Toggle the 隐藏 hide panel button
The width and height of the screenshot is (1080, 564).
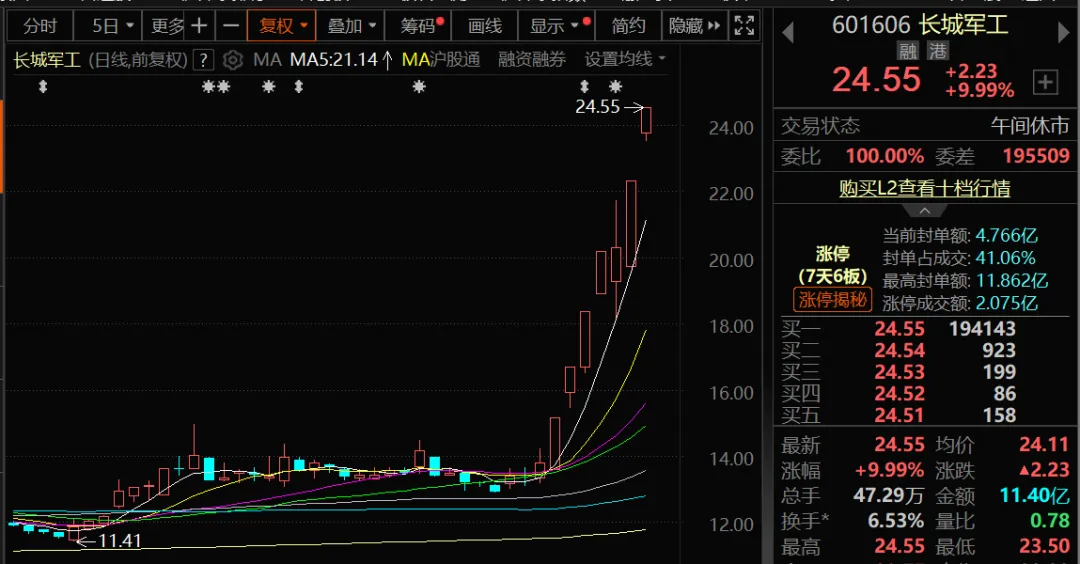point(692,26)
